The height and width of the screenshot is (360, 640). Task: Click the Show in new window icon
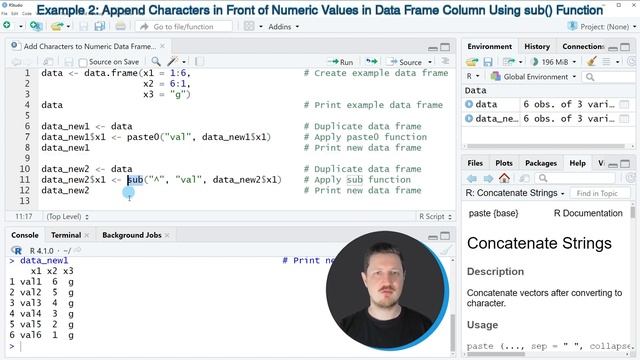tap(48, 62)
